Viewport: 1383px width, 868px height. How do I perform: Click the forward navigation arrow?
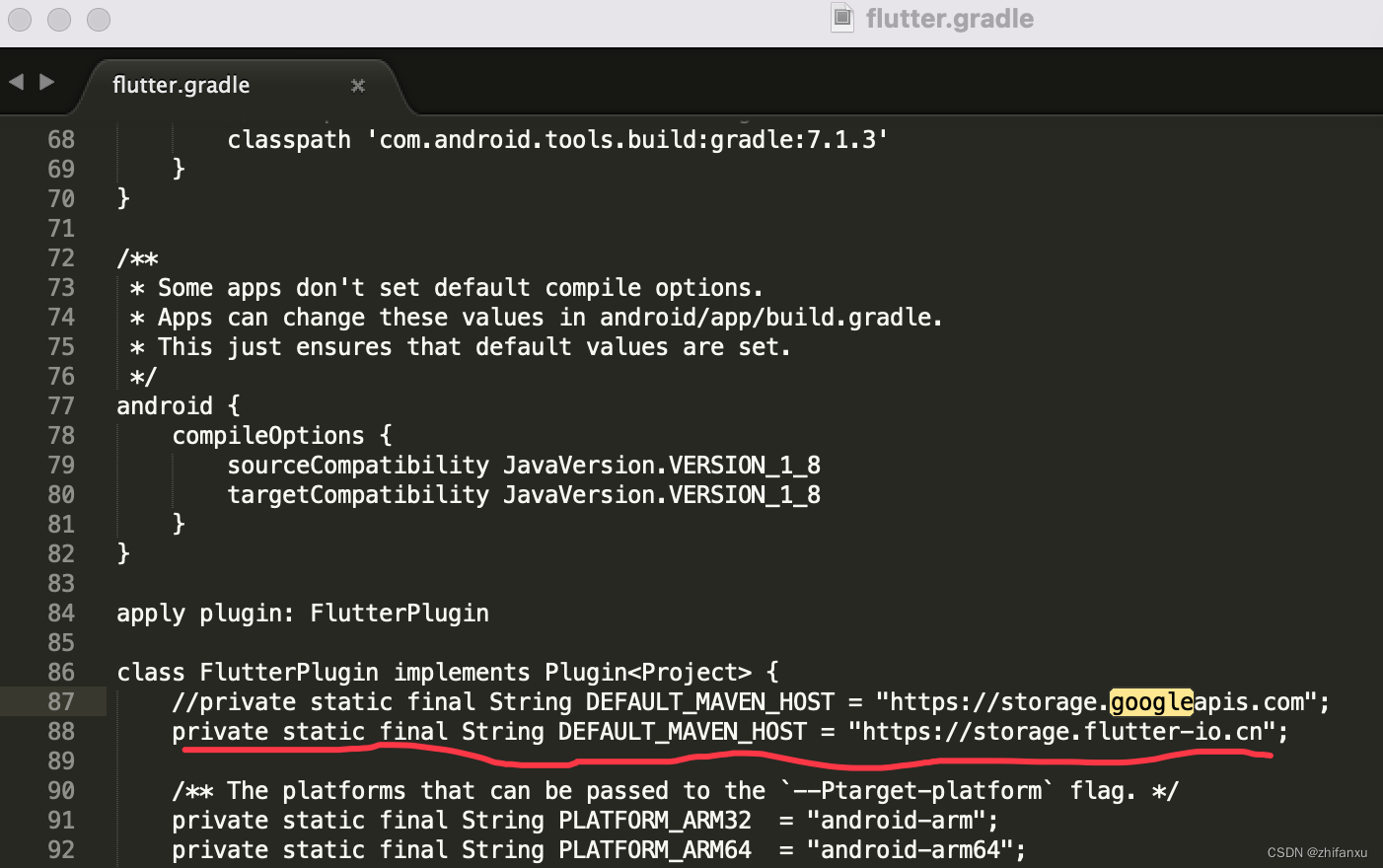44,84
